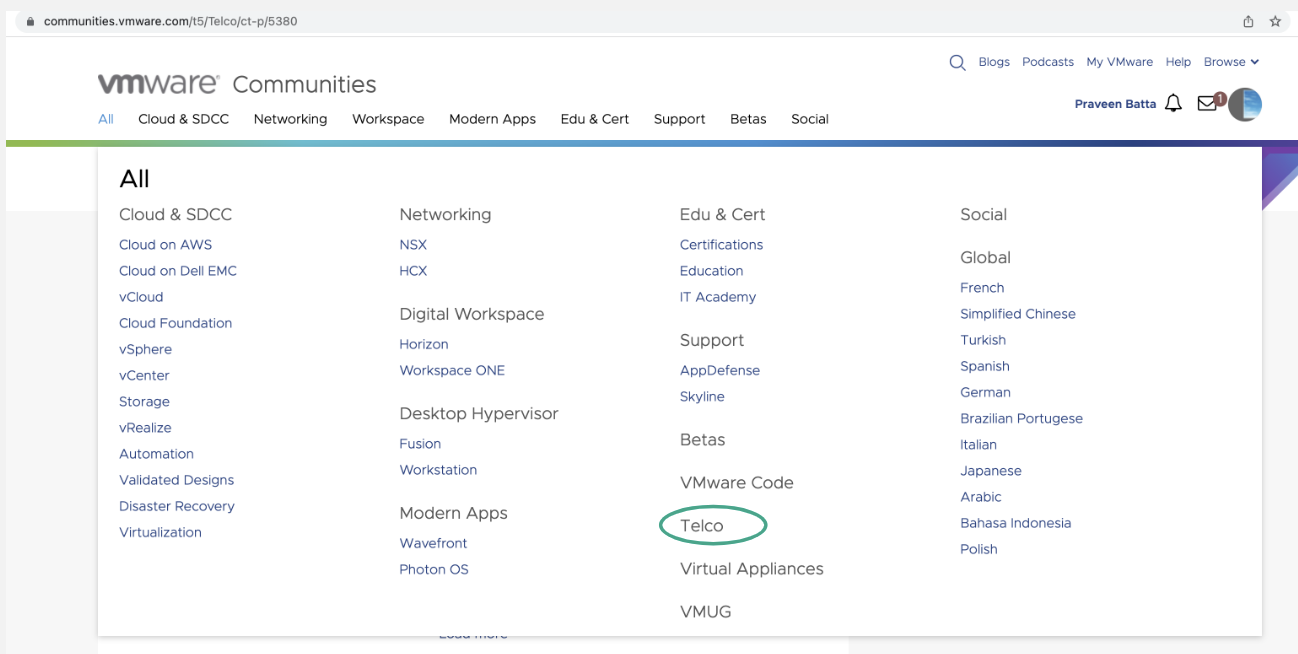Open the Support nav menu item

tap(680, 119)
